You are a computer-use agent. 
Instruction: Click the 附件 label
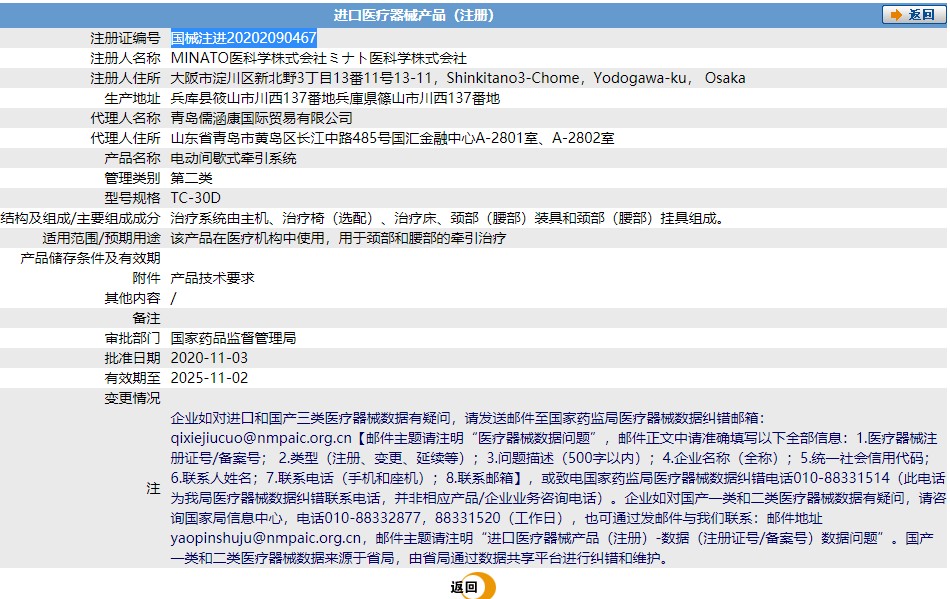pyautogui.click(x=146, y=278)
